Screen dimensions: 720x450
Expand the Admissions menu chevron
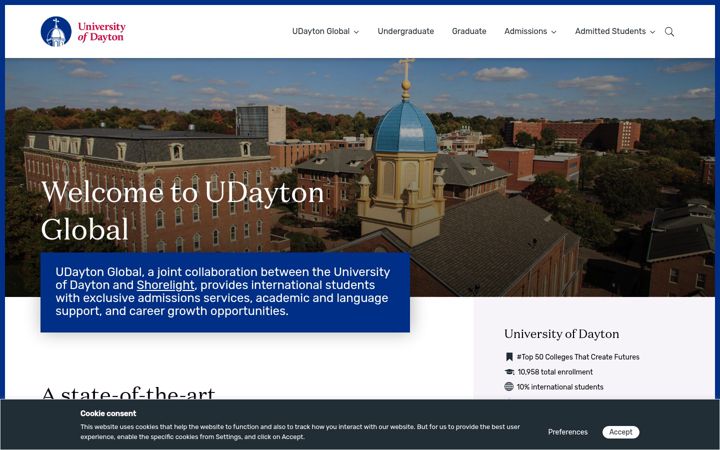click(x=554, y=32)
